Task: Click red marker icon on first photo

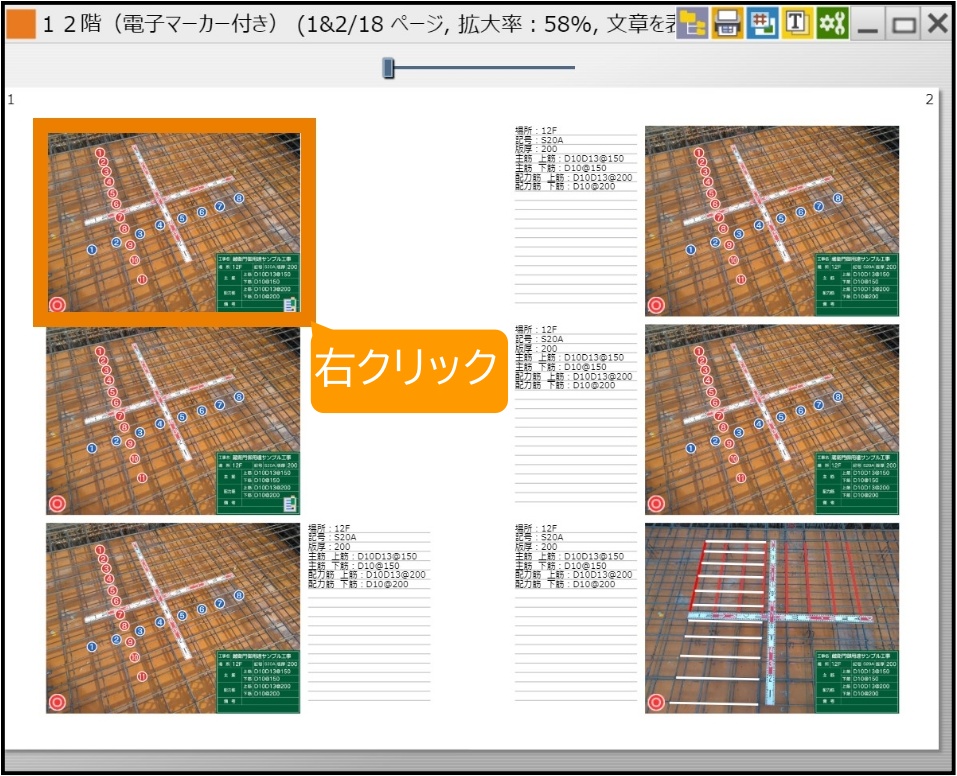Action: [x=57, y=306]
